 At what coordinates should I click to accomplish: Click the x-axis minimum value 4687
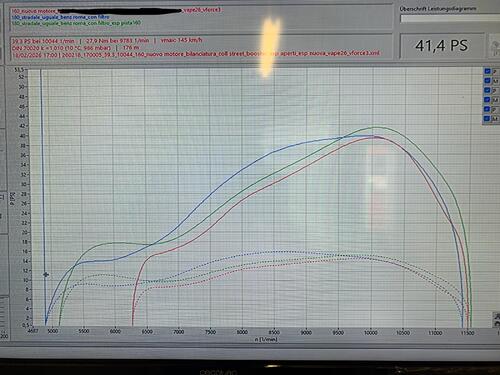pyautogui.click(x=32, y=332)
